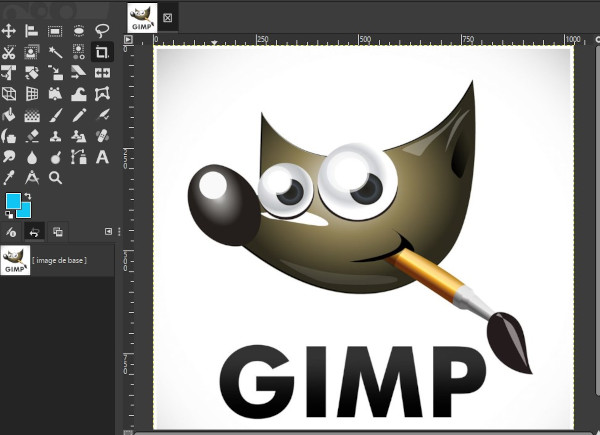Activate the Rotate tool
Viewport: 600px width, 435px height.
(x=32, y=73)
